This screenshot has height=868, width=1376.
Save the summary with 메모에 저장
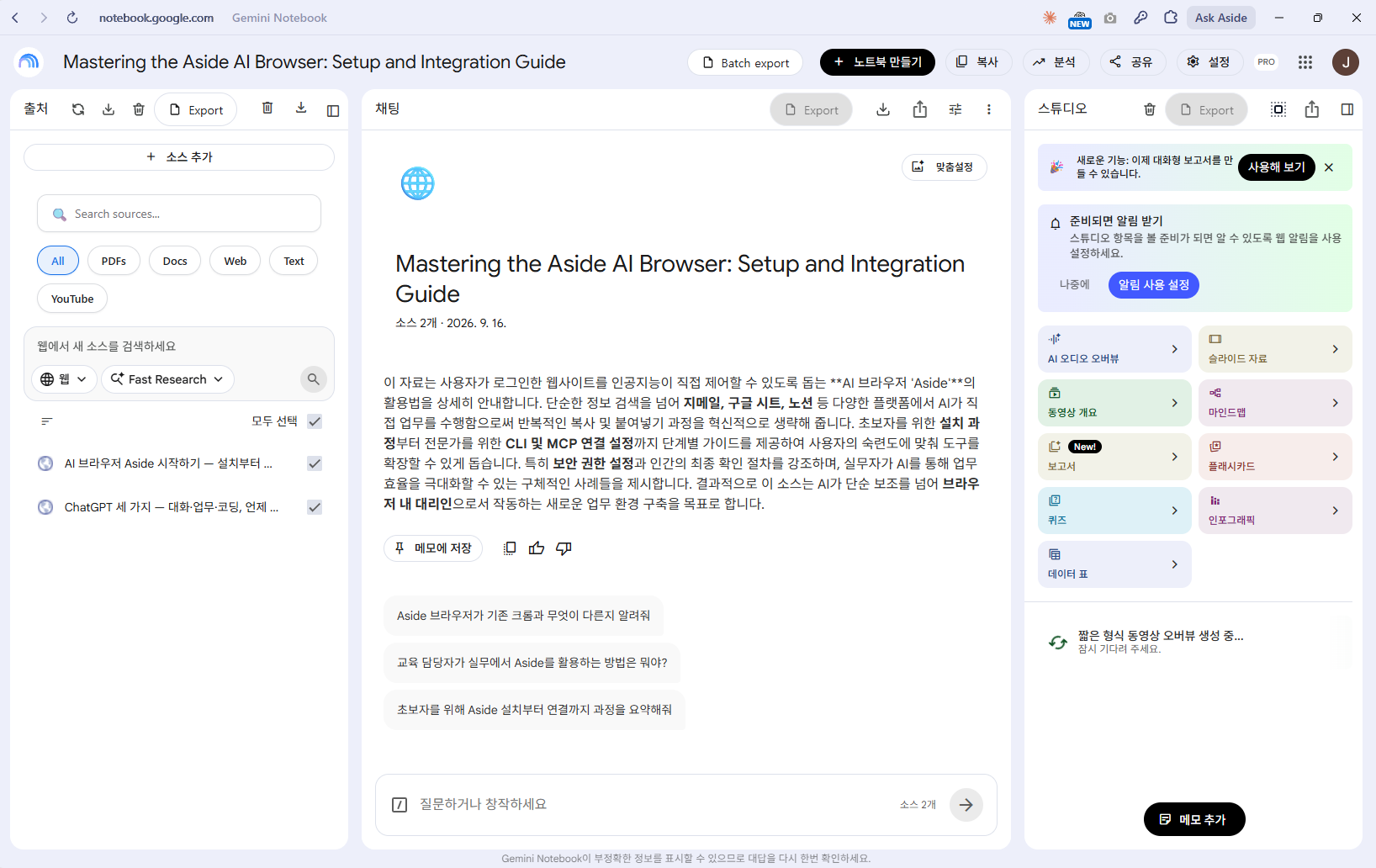click(x=433, y=548)
